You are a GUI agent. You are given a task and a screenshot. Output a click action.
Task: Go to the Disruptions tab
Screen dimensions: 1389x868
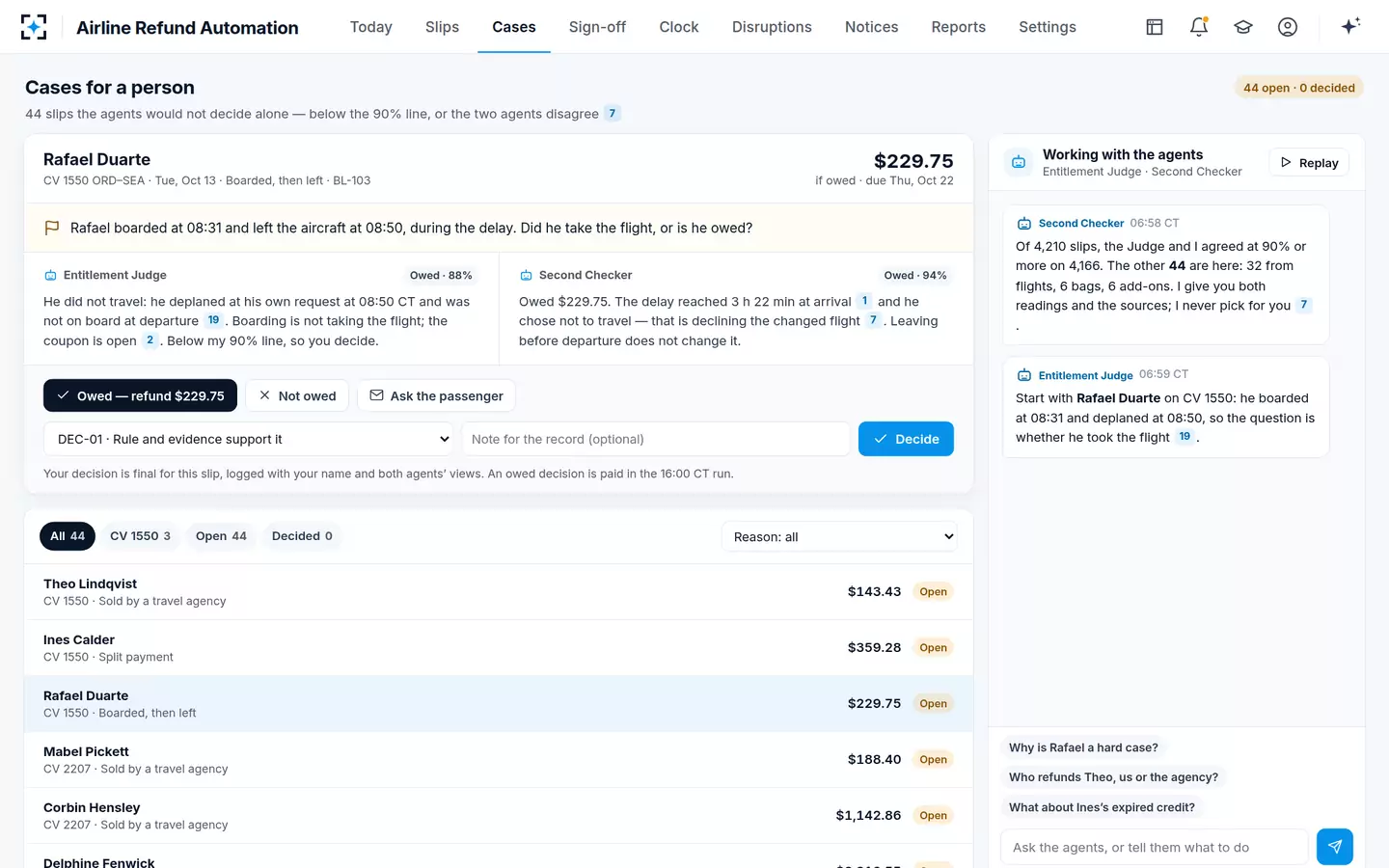[772, 27]
